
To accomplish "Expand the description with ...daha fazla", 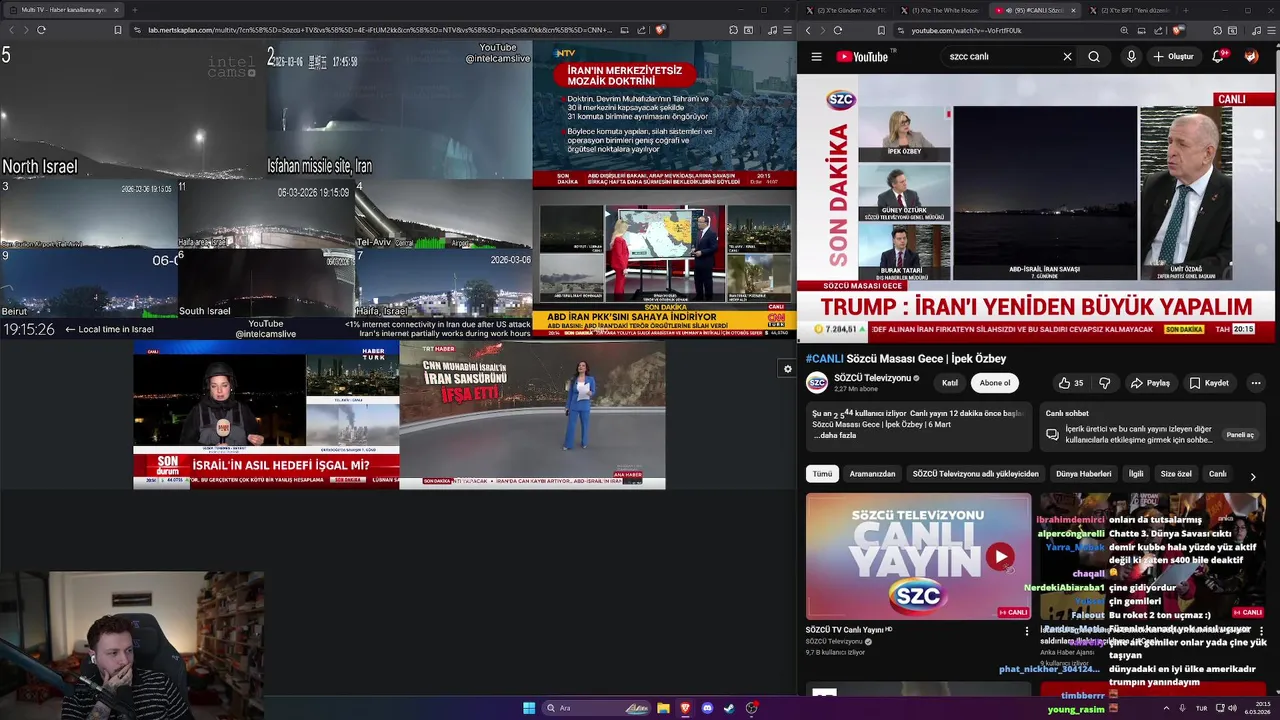I will click(x=834, y=436).
